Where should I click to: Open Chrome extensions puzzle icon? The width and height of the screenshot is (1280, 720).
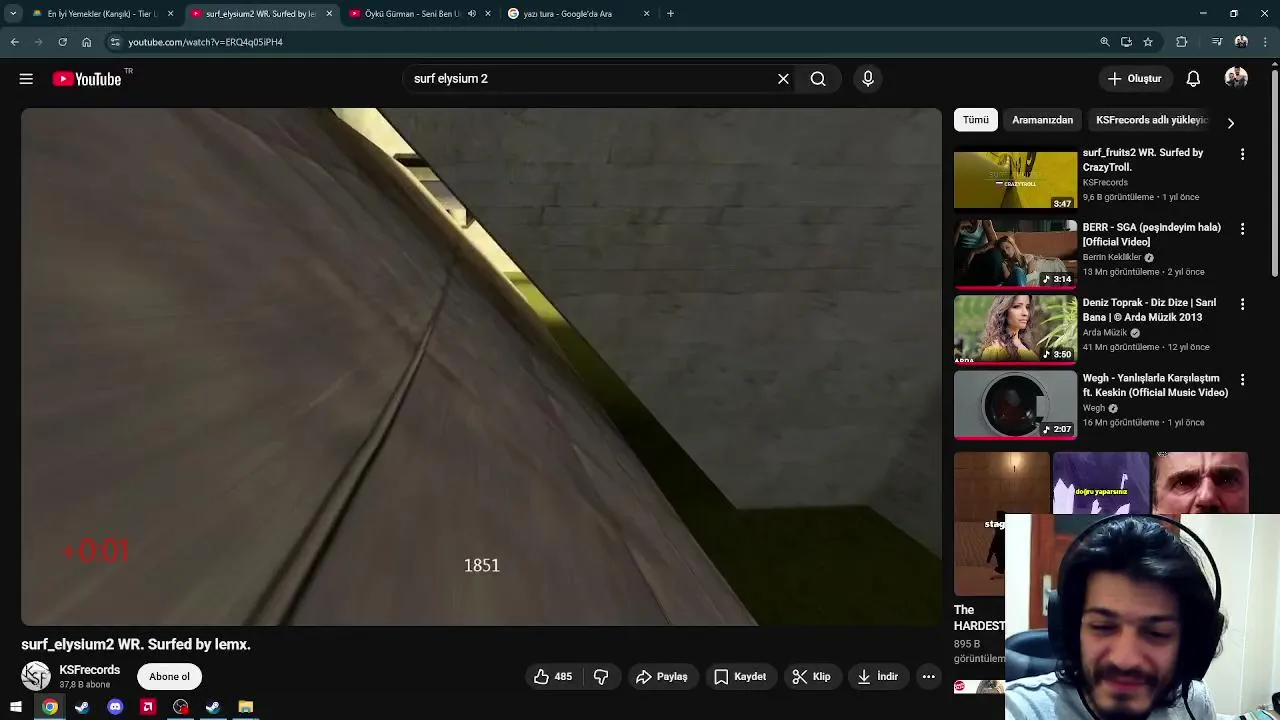tap(1181, 42)
